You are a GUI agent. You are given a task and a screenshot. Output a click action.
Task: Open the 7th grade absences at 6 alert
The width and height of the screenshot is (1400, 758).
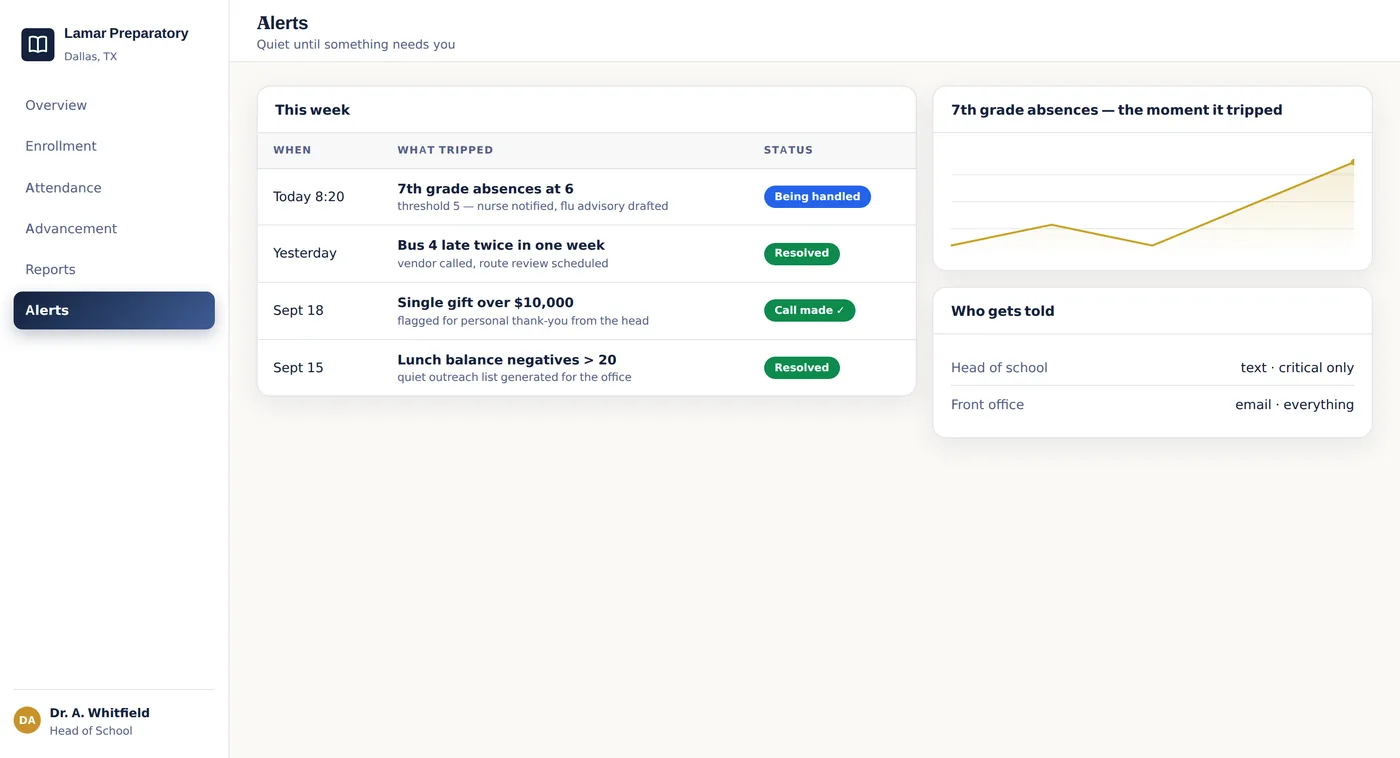coord(485,189)
